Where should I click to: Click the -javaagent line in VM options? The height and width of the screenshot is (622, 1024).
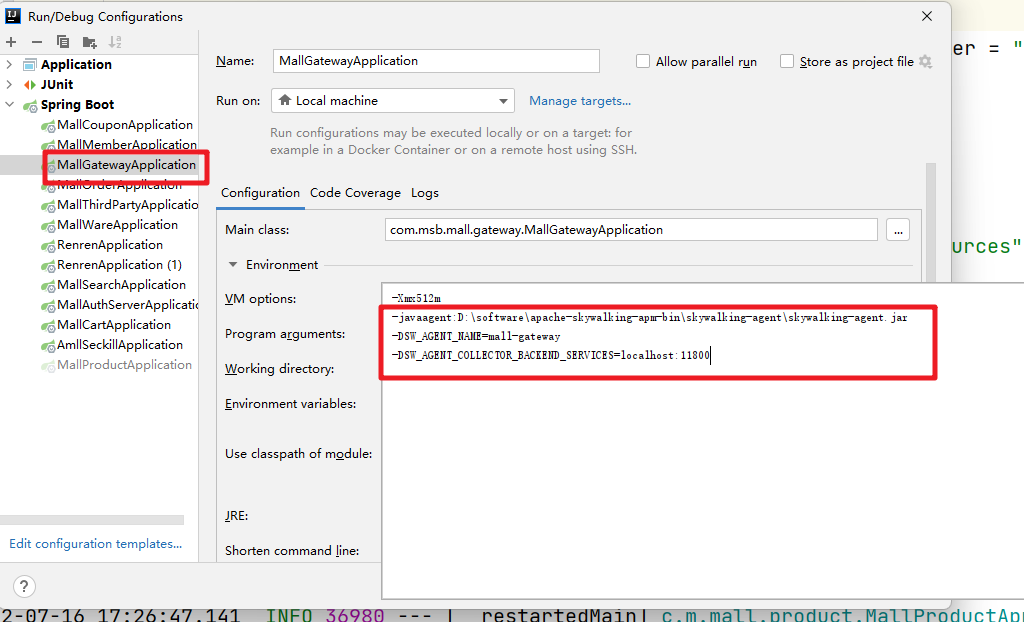tap(649, 318)
